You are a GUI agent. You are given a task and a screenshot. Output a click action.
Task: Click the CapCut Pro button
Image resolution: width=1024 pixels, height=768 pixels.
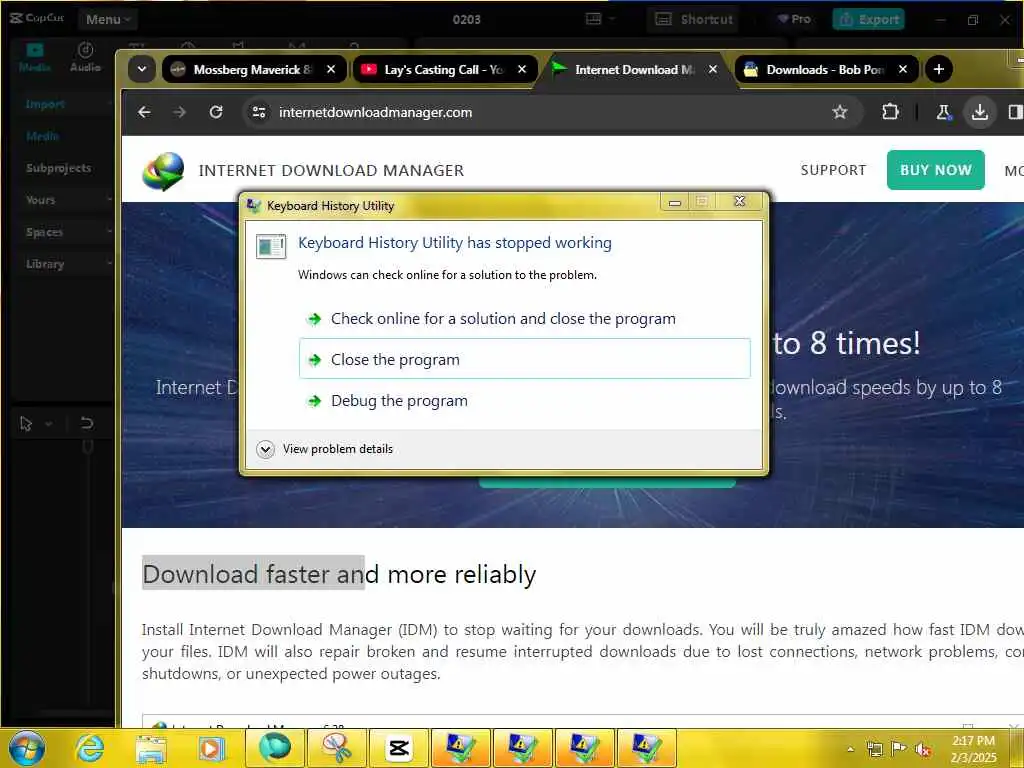[794, 19]
